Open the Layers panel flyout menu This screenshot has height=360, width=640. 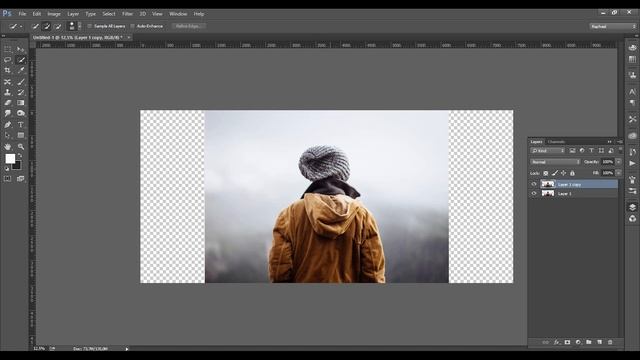click(x=620, y=142)
